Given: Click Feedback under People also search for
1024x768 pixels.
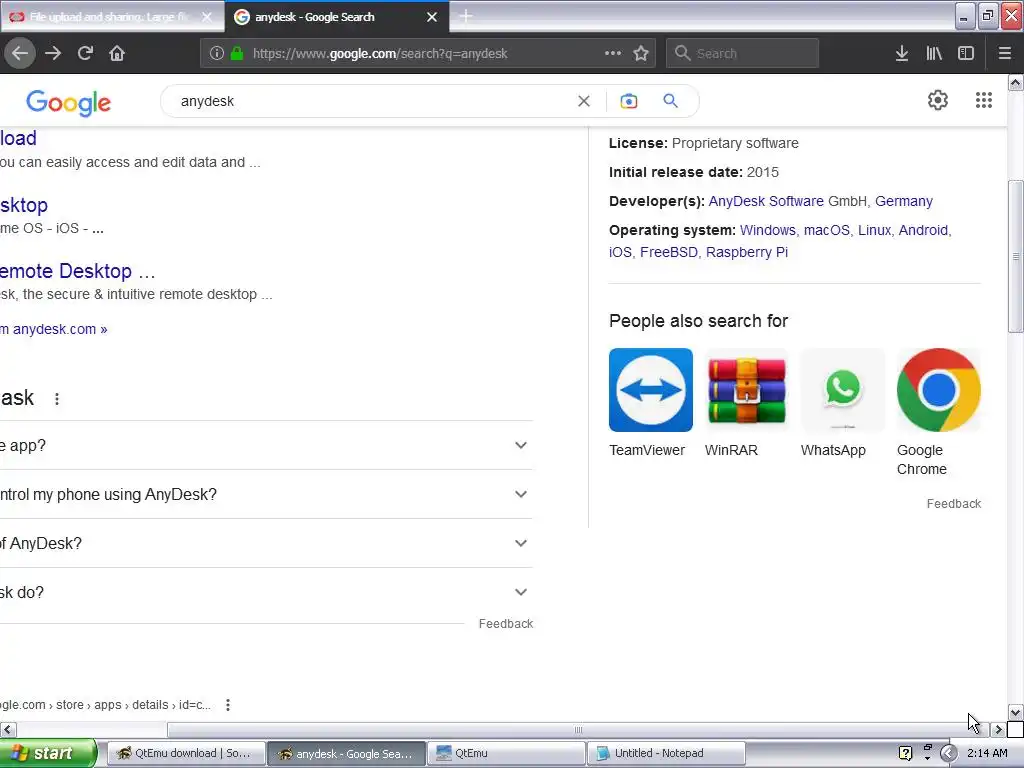Looking at the screenshot, I should click(x=953, y=504).
